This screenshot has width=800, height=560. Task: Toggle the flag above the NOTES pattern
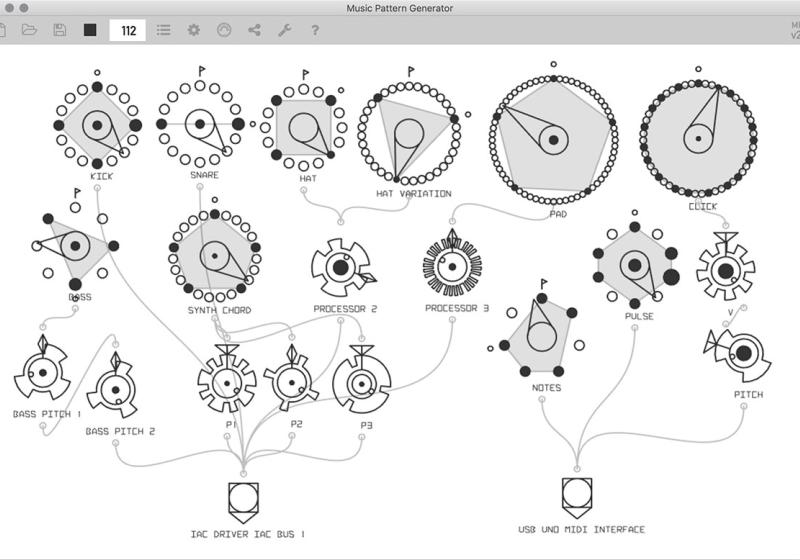(x=544, y=284)
